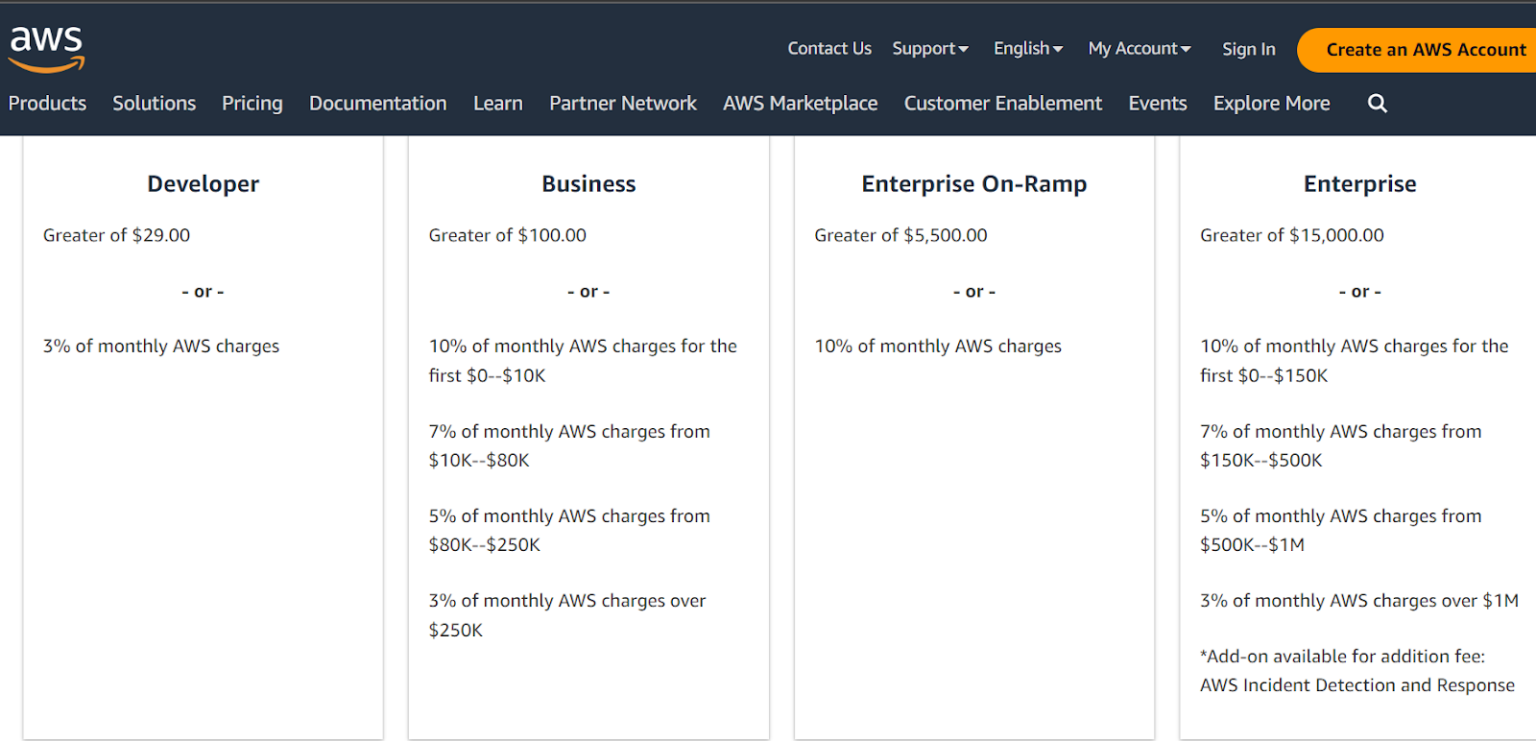Open the Products menu

46,103
